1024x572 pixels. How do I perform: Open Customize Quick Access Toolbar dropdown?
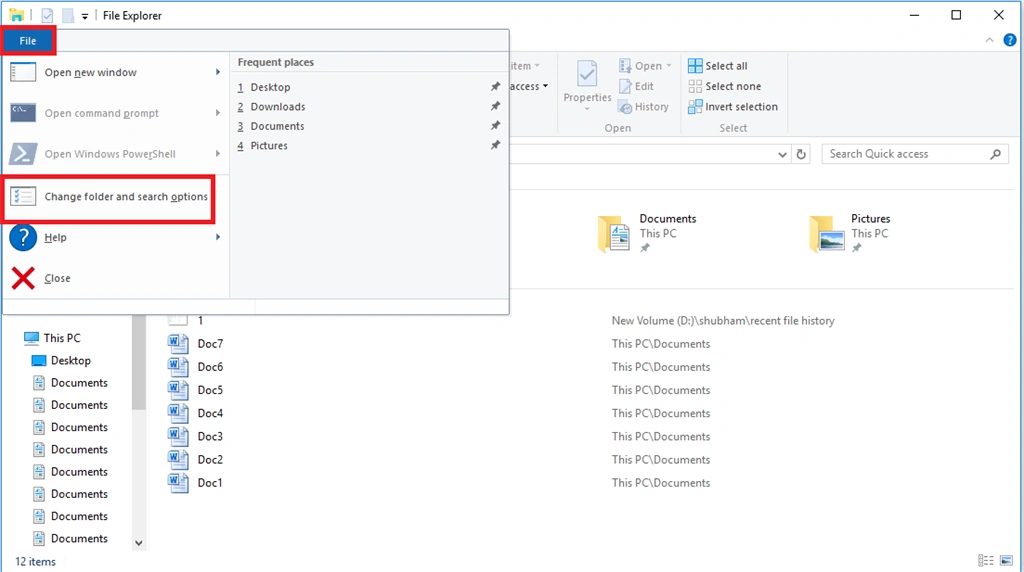click(x=85, y=16)
